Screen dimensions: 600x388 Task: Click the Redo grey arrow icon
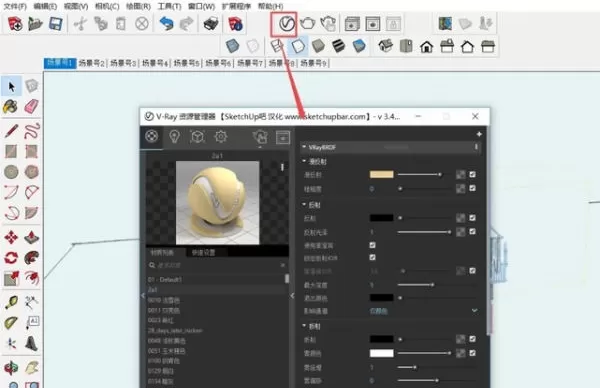(187, 24)
